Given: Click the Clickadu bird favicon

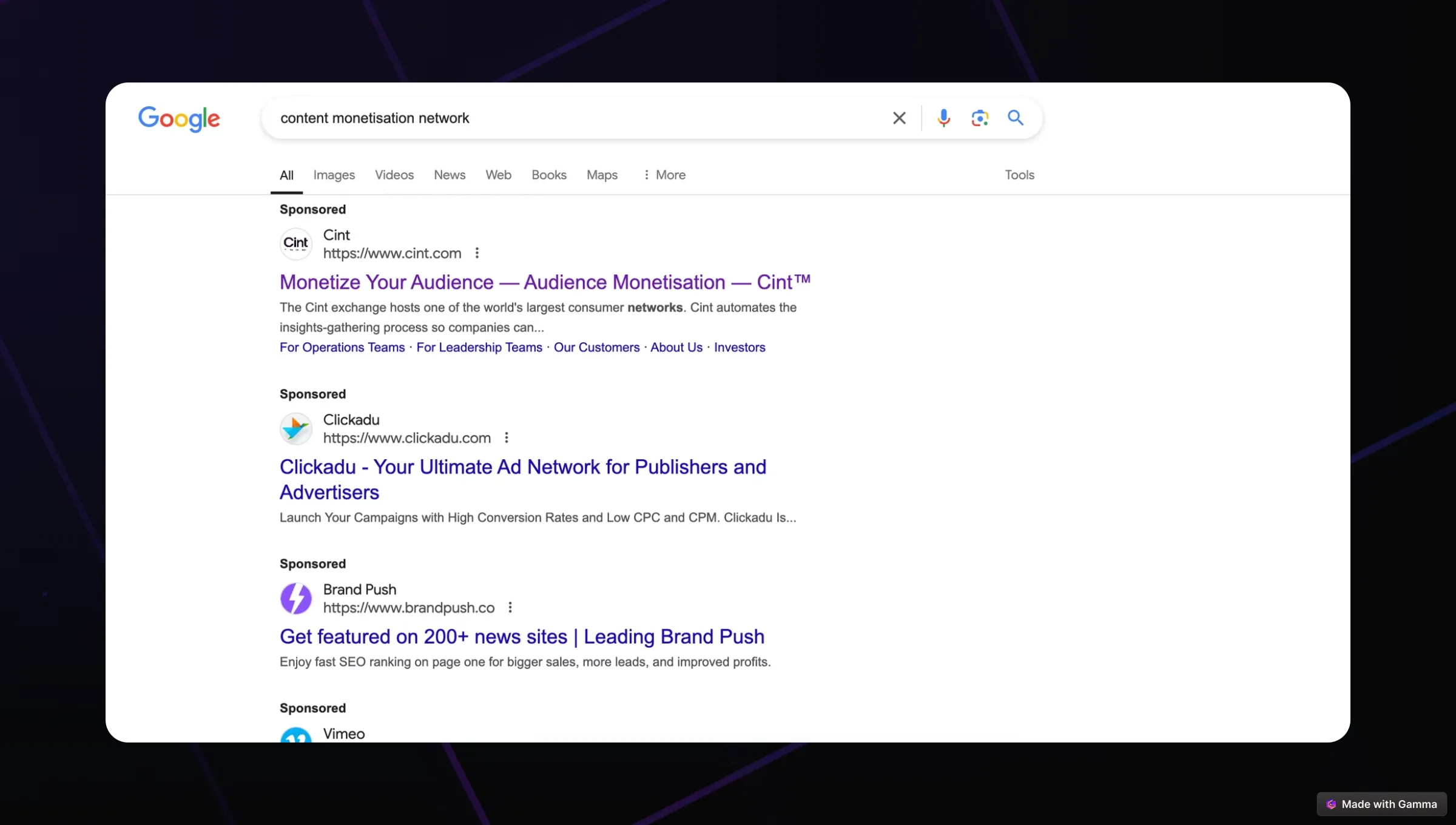Looking at the screenshot, I should coord(296,428).
